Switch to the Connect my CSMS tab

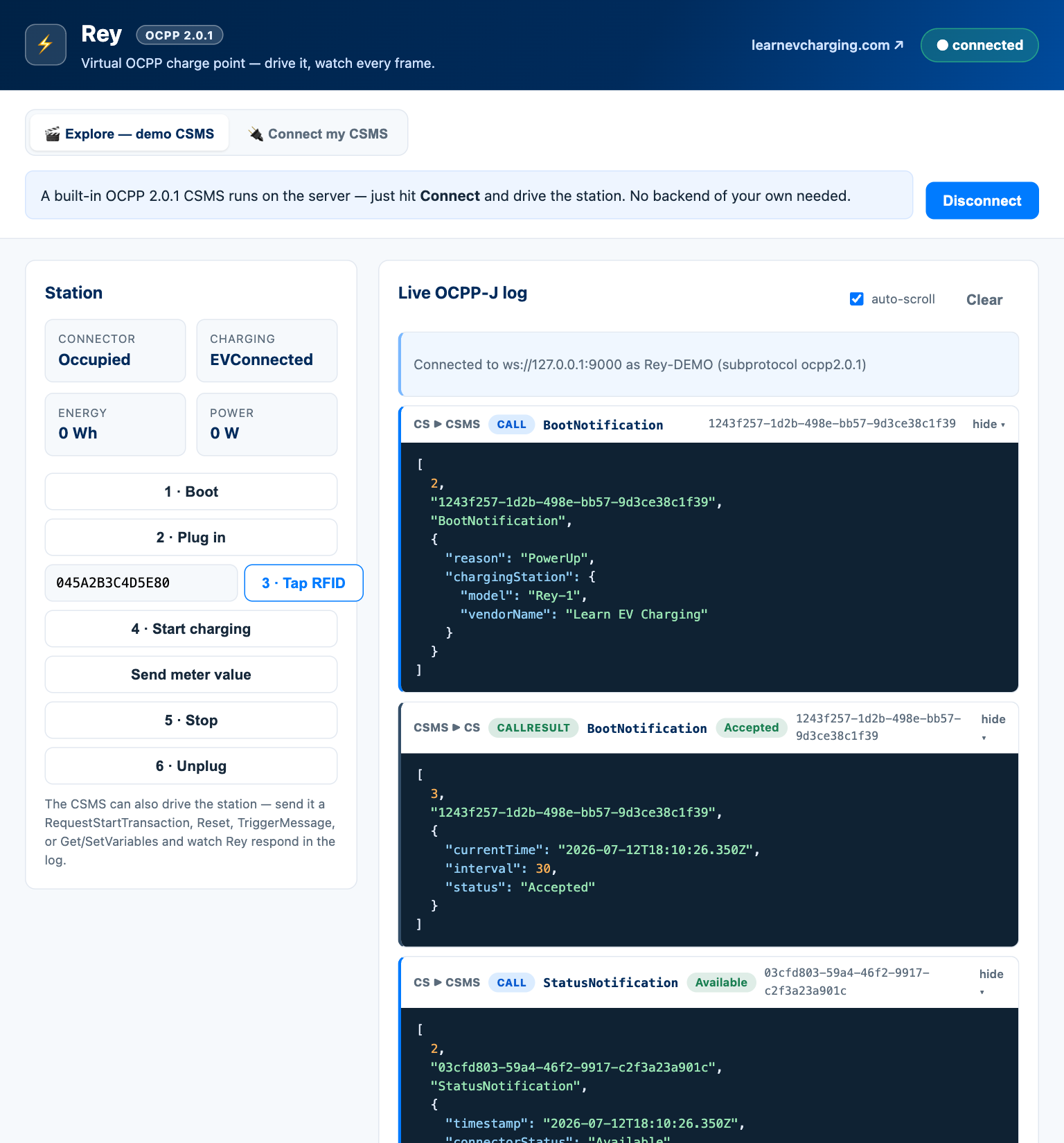[x=318, y=134]
